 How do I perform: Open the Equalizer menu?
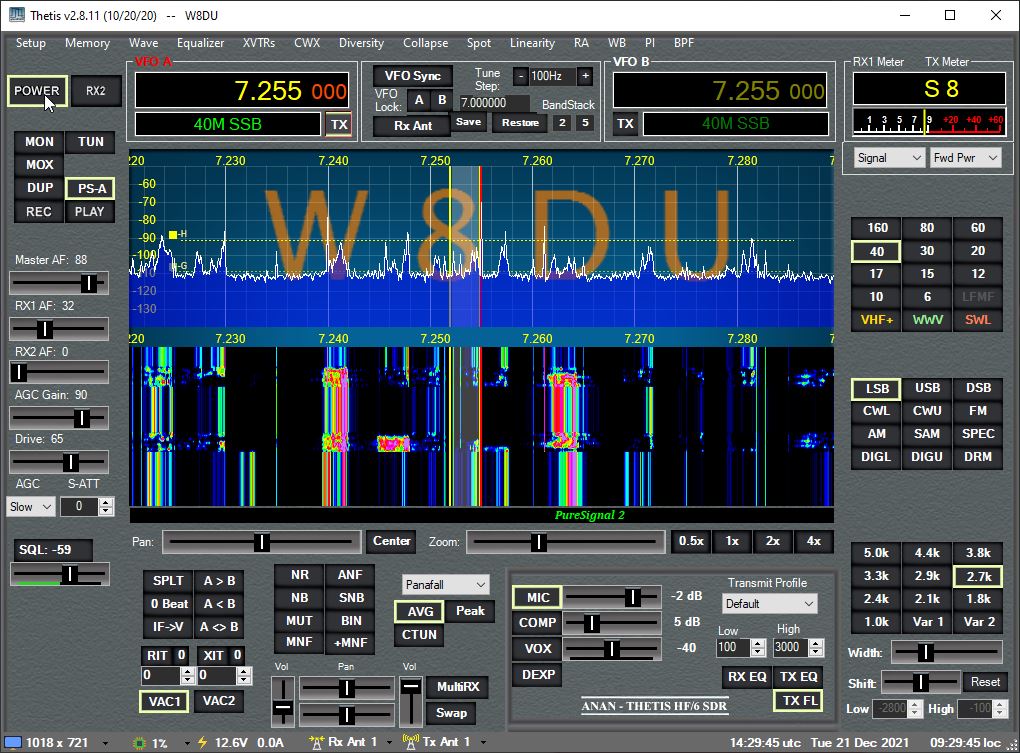(x=200, y=43)
